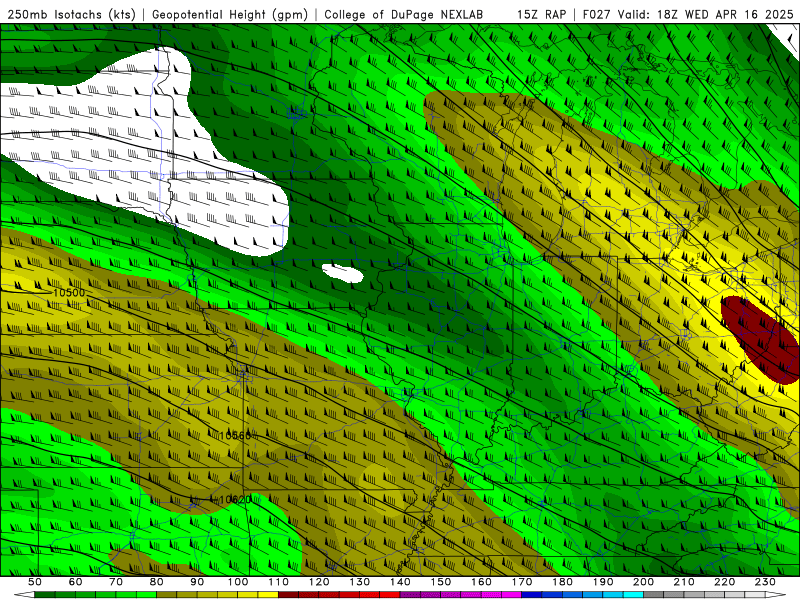This screenshot has width=800, height=600.
Task: Click the 180 value on the legend scale
Action: pos(562,582)
